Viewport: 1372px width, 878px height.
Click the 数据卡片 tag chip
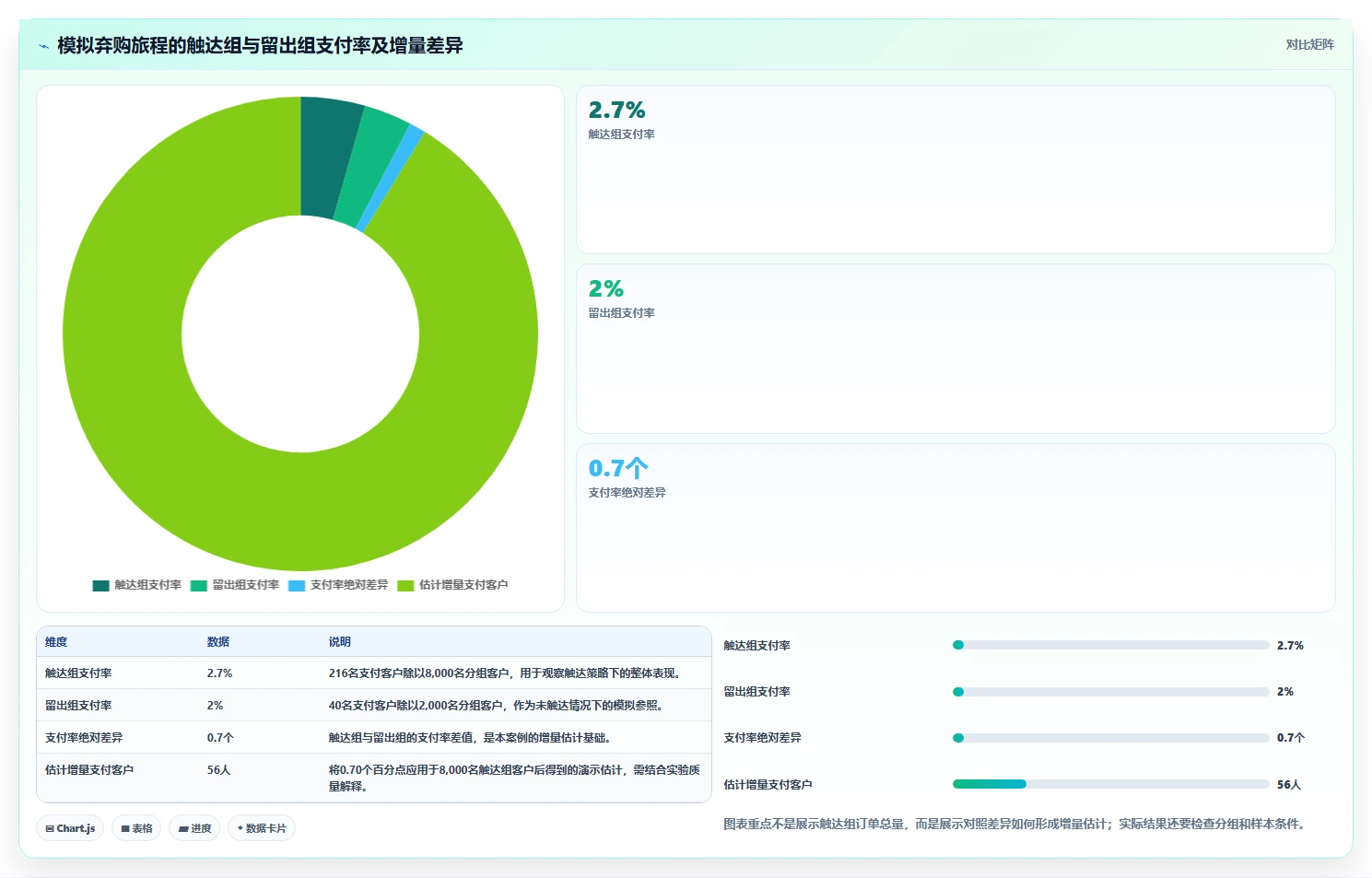click(262, 828)
